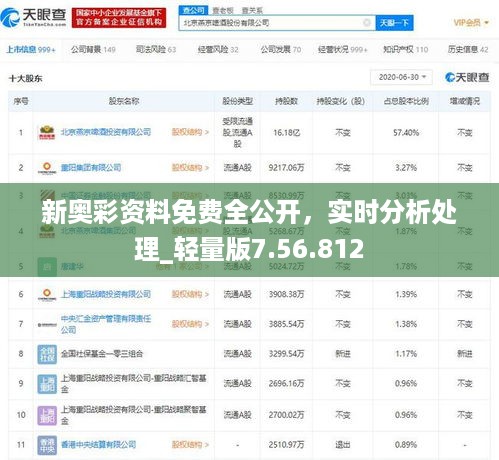Screen dimensions: 499x460
Task: Click the 0.89% share ratio cell
Action: pos(406,445)
